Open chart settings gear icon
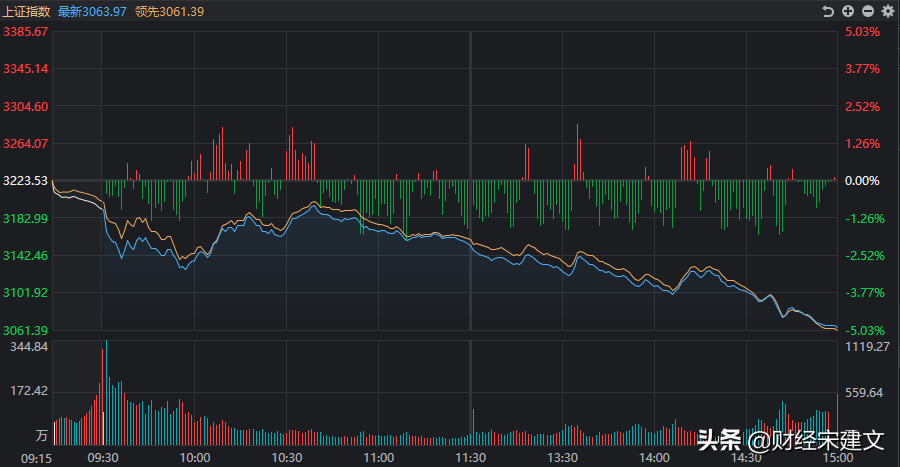The height and width of the screenshot is (467, 900). [x=886, y=11]
